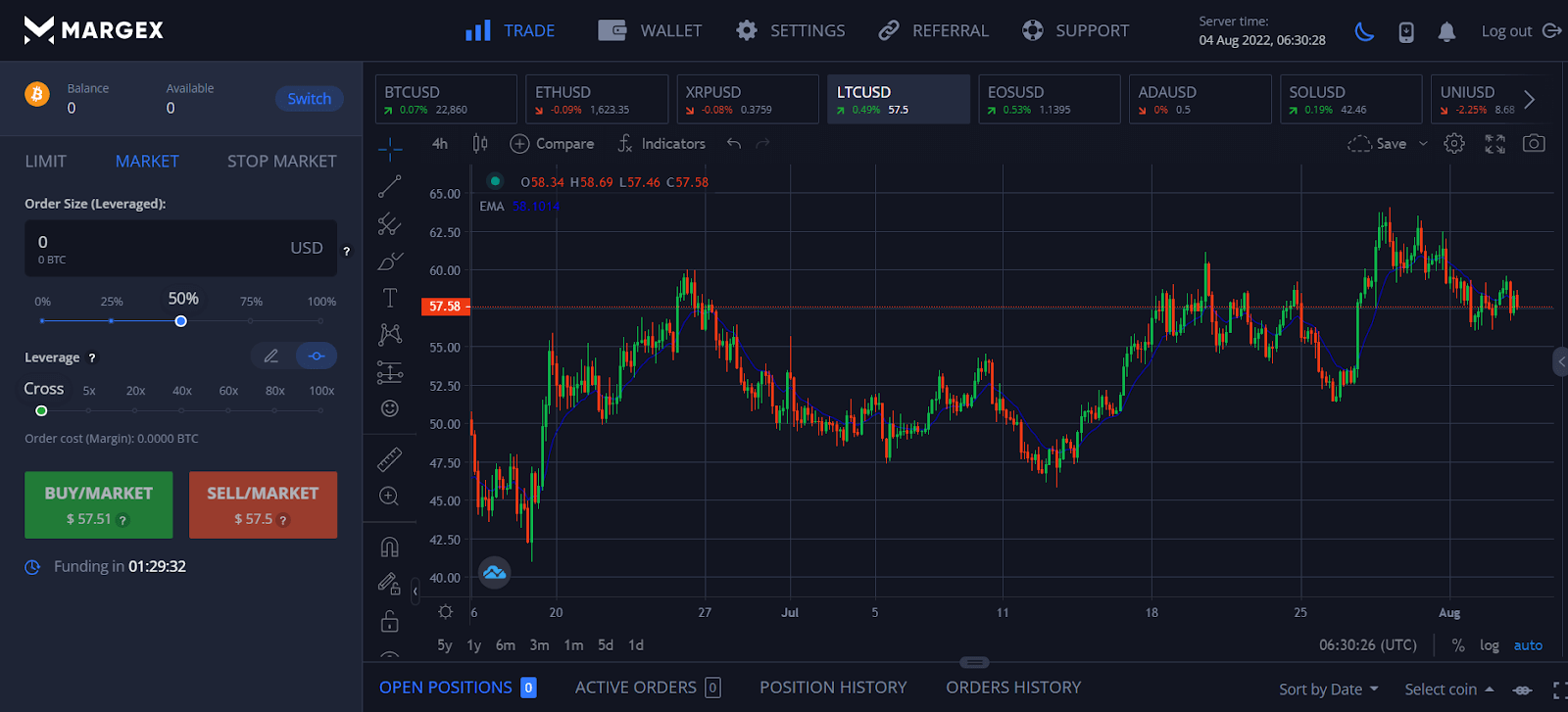Open the mobile app icon

[x=1406, y=31]
